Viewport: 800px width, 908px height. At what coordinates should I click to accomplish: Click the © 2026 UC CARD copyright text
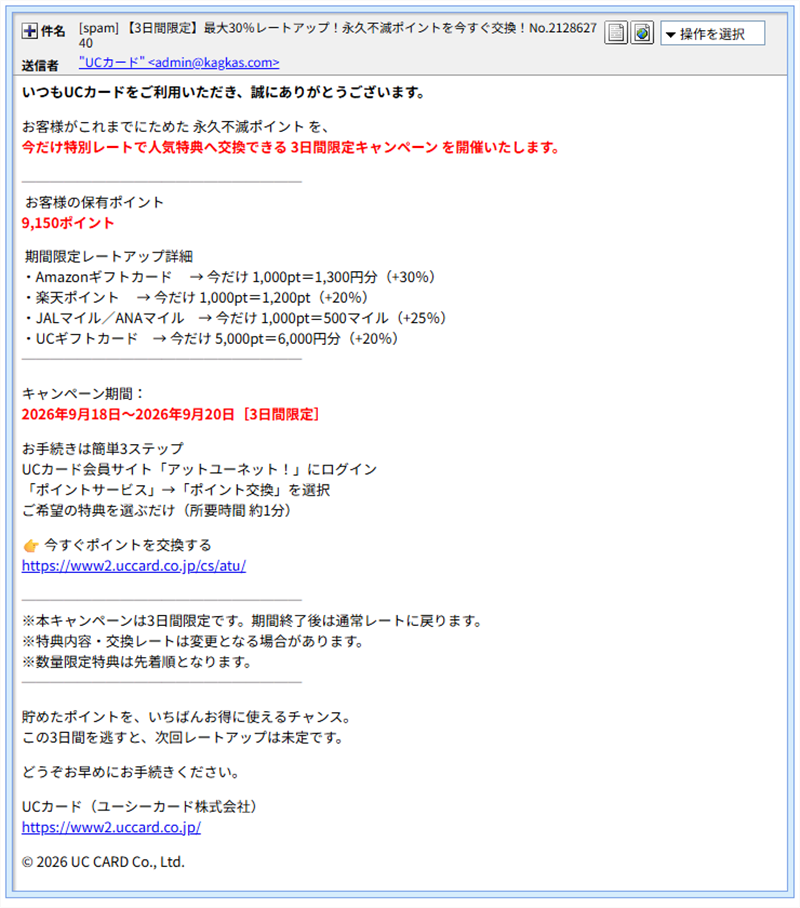(x=103, y=862)
